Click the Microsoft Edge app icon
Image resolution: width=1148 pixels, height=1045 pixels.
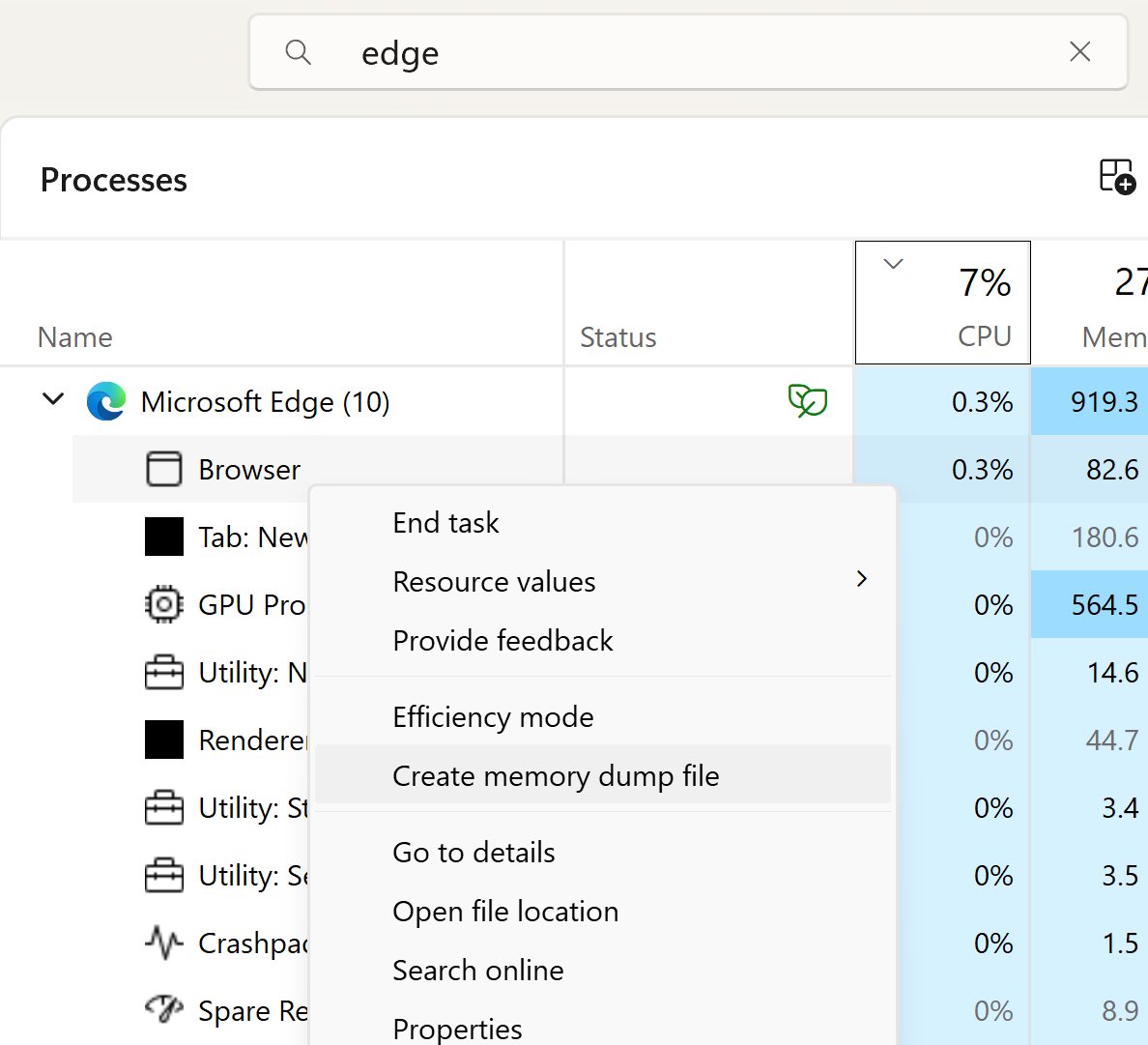pyautogui.click(x=106, y=401)
